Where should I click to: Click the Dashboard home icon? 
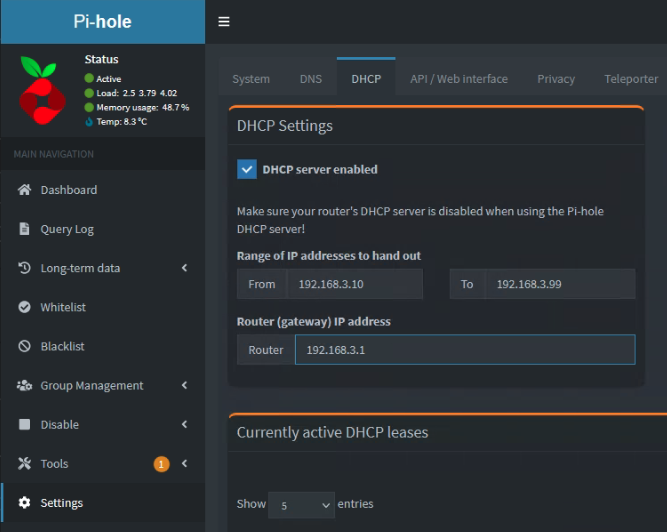24,190
